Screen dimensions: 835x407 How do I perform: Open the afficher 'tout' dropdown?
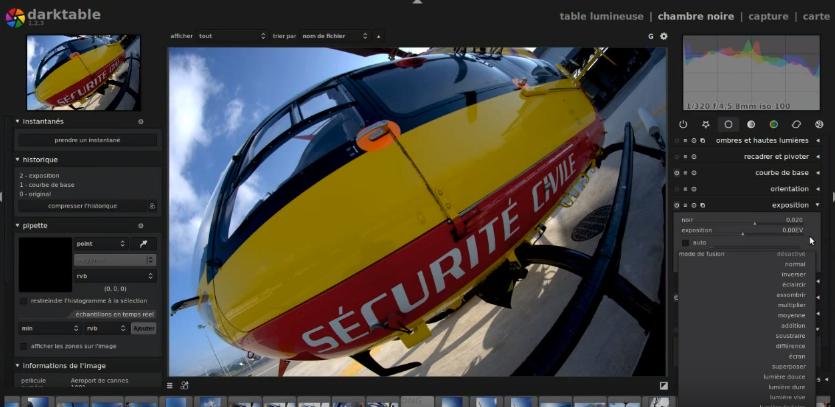232,36
